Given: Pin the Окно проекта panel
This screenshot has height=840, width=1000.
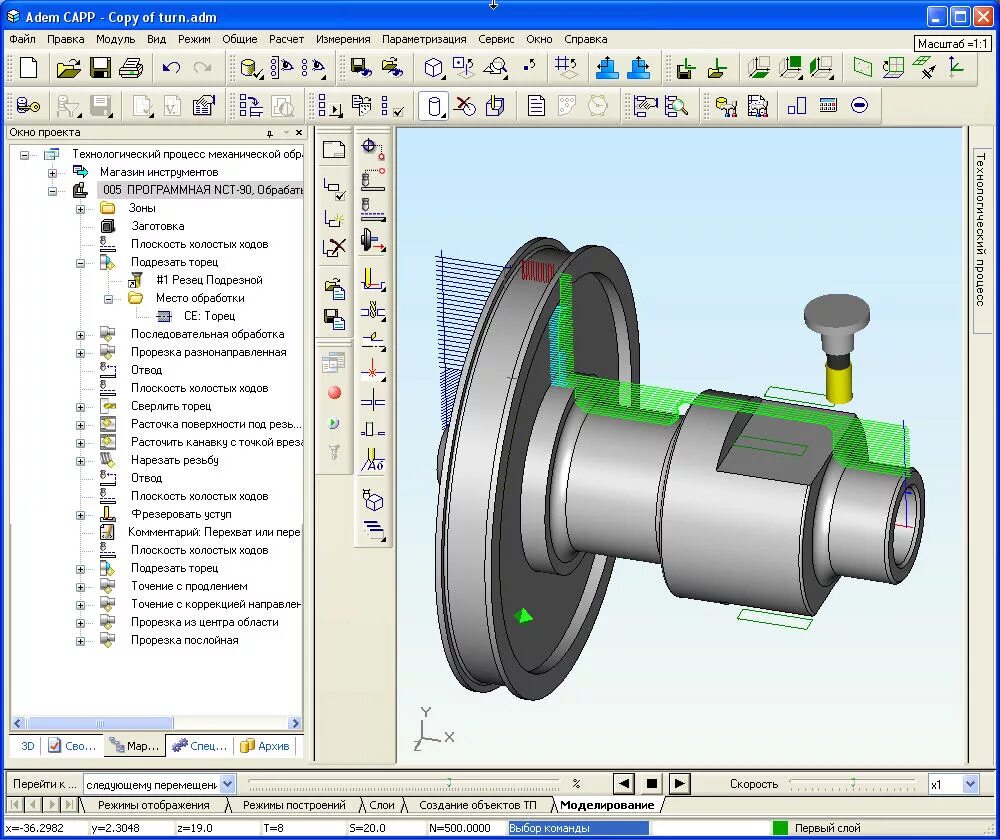Looking at the screenshot, I should (x=270, y=133).
